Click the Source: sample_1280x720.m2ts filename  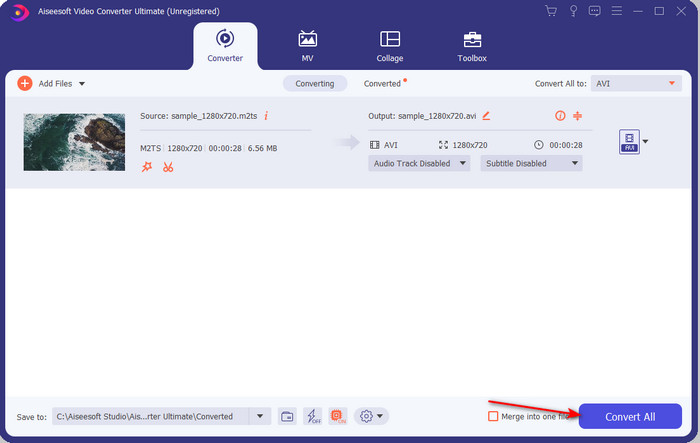199,116
